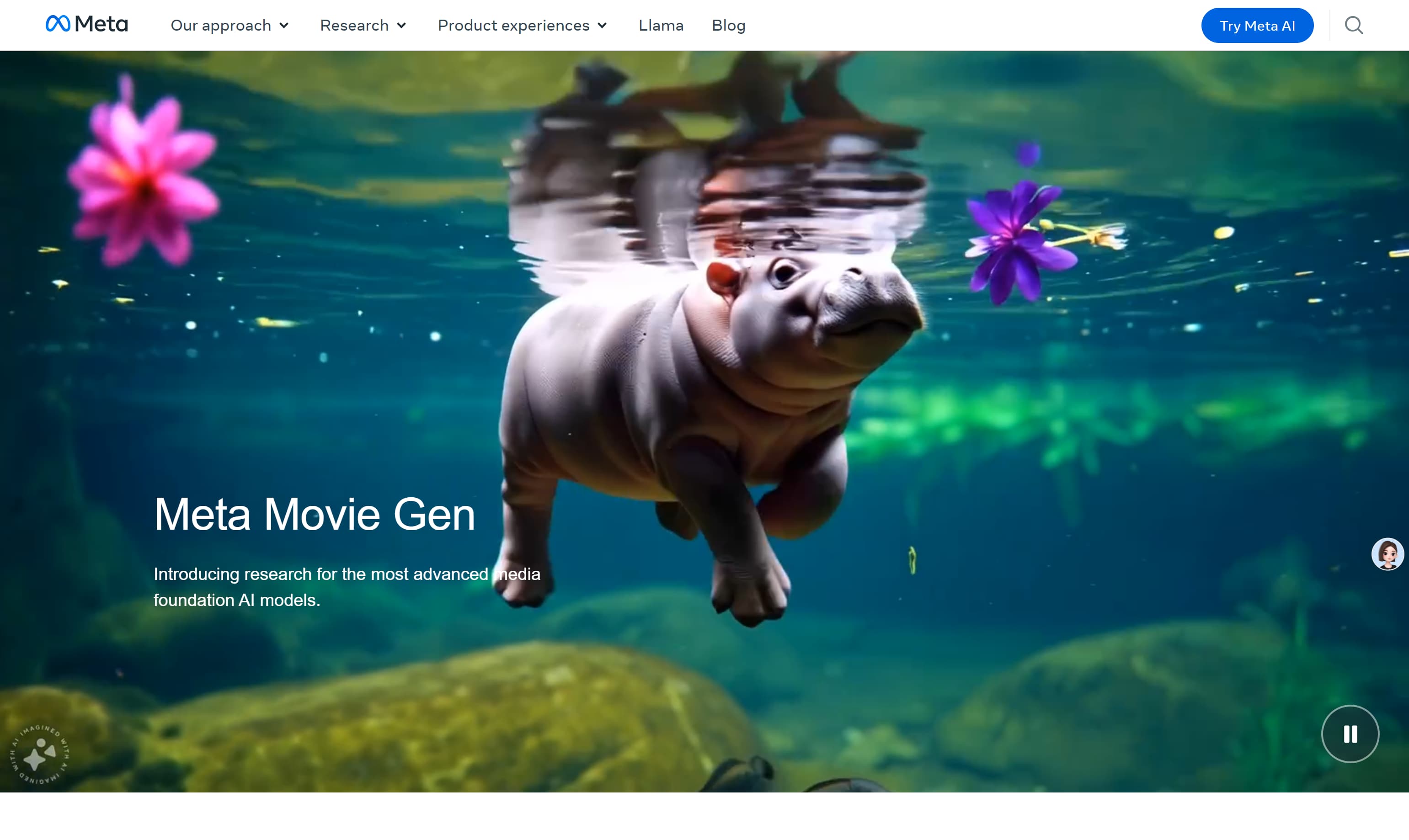This screenshot has height=840, width=1409.
Task: Open the search magnifier icon
Action: (x=1354, y=26)
